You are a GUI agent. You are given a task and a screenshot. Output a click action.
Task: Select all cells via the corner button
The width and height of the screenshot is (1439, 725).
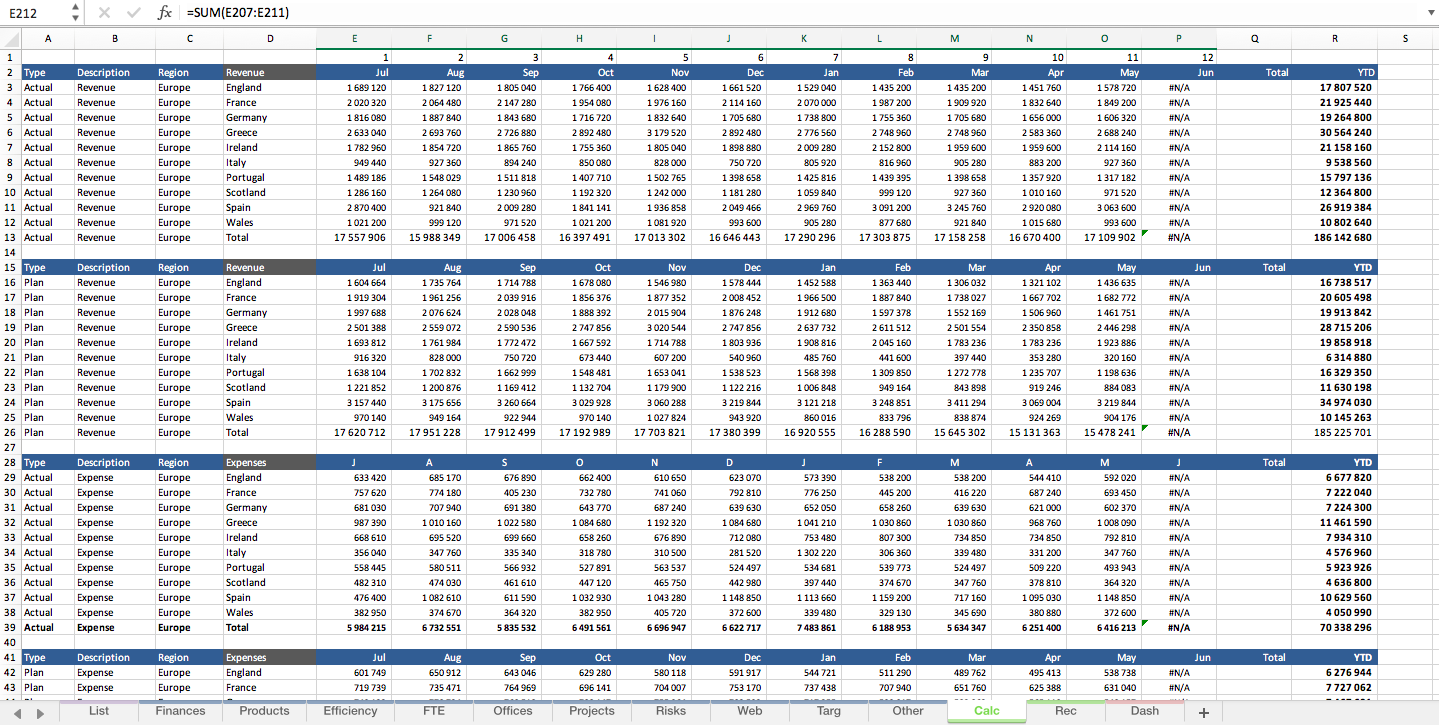click(x=8, y=38)
